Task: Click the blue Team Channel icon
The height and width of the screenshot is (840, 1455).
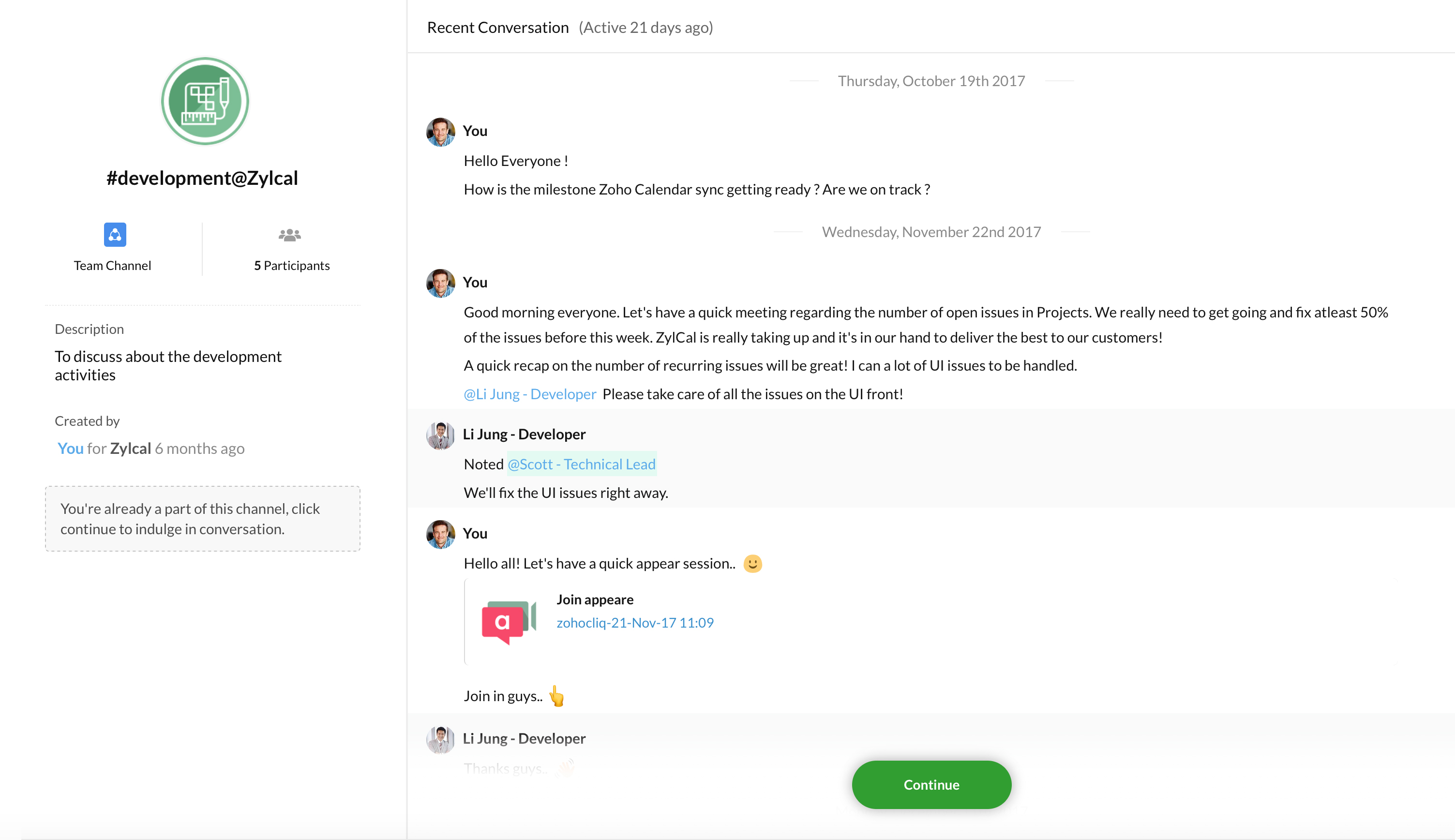Action: (x=115, y=235)
